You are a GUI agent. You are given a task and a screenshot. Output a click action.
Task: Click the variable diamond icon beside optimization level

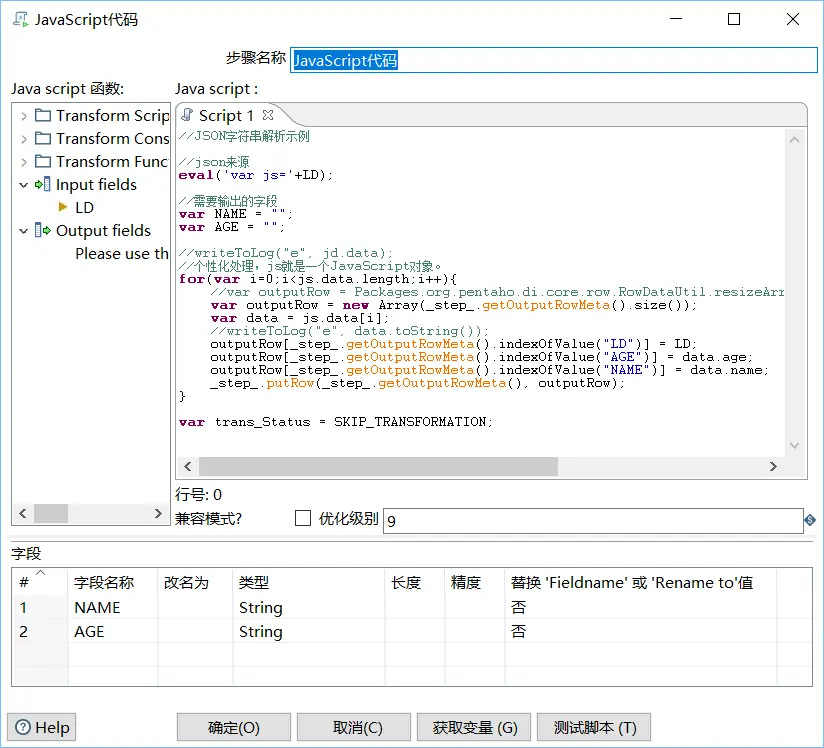810,520
